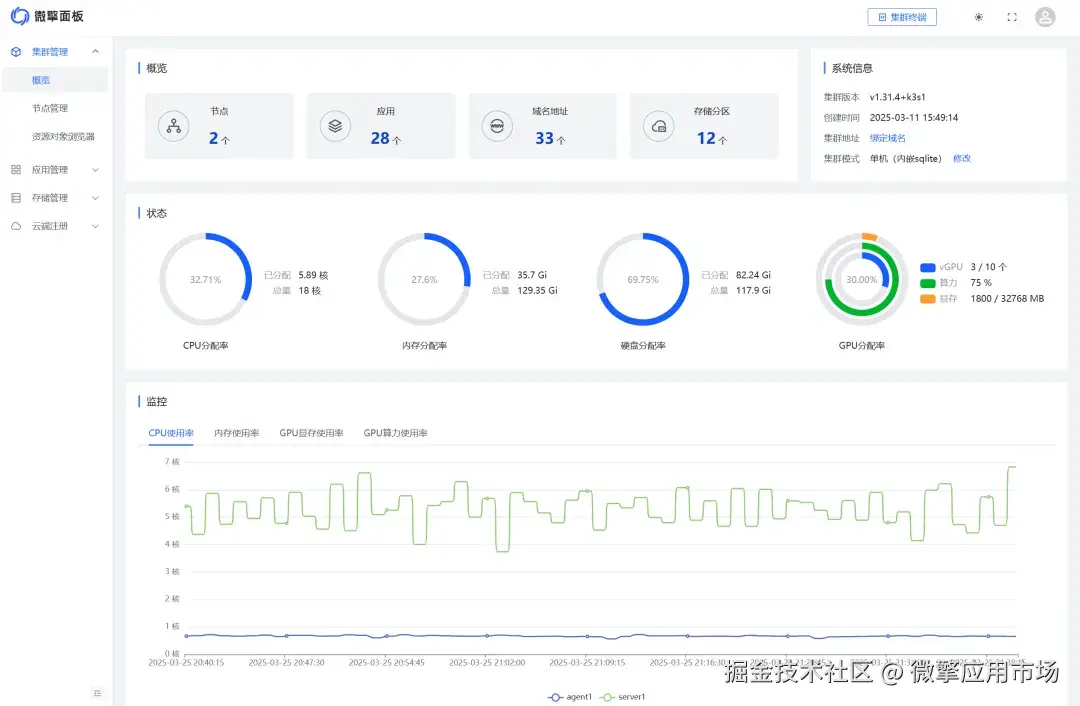Click the blue vGPU legend swatch
Viewport: 1080px width, 706px height.
click(928, 267)
